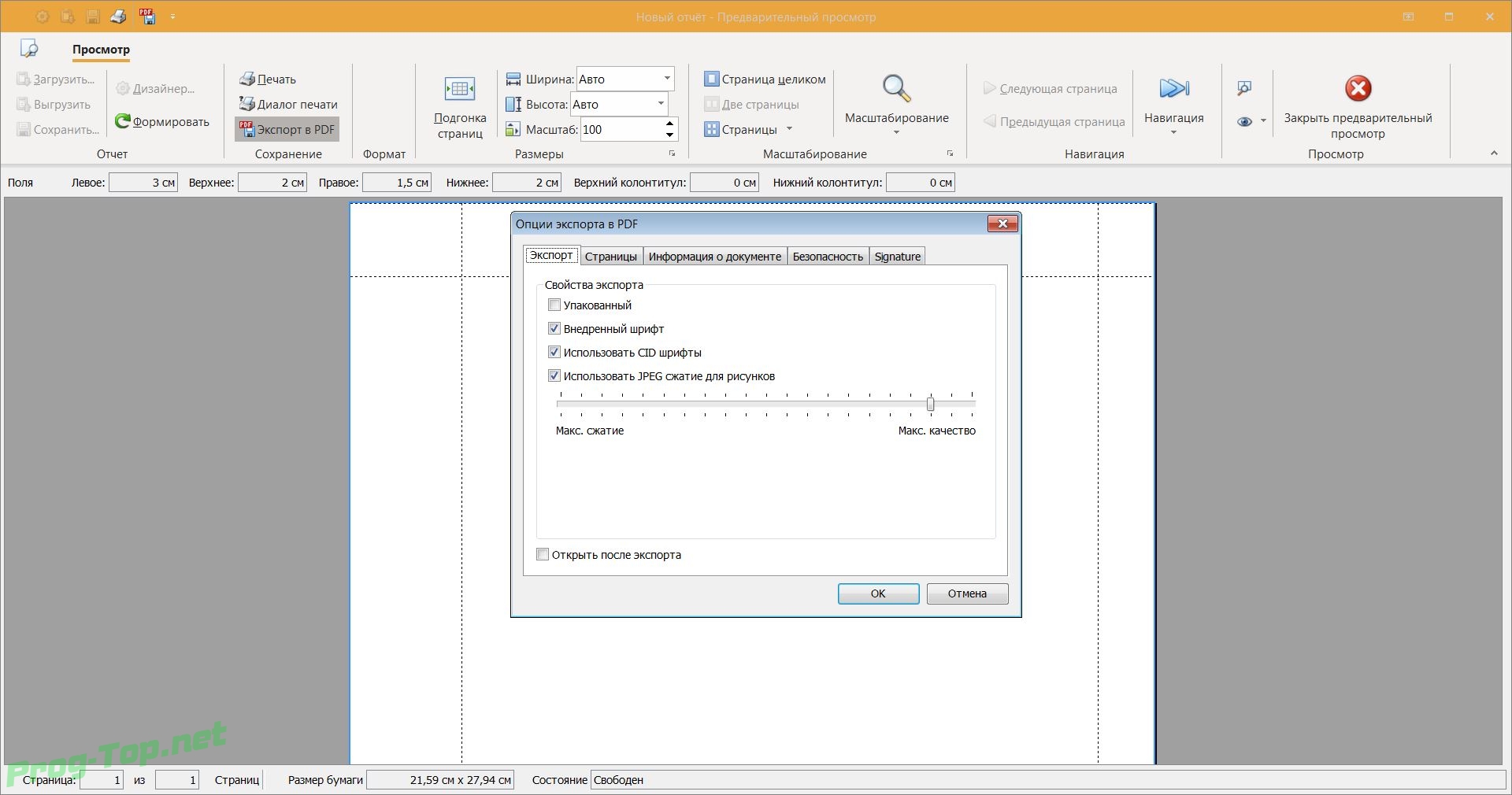
Task: Expand the Страницы dropdown arrow
Action: click(789, 129)
